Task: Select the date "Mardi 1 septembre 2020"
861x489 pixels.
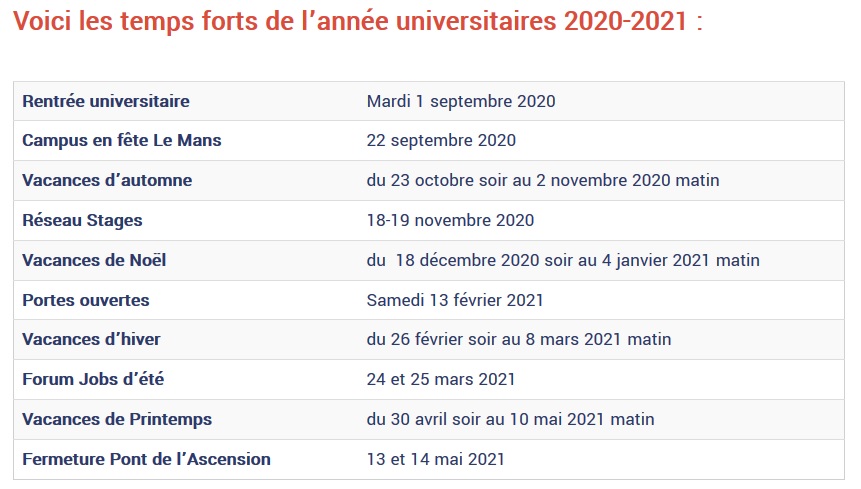Action: click(461, 101)
